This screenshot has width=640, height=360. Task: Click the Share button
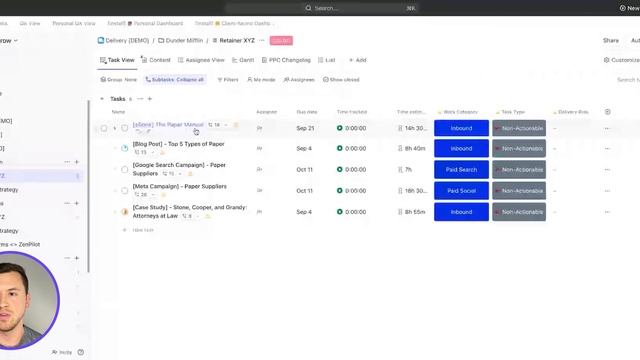point(611,40)
